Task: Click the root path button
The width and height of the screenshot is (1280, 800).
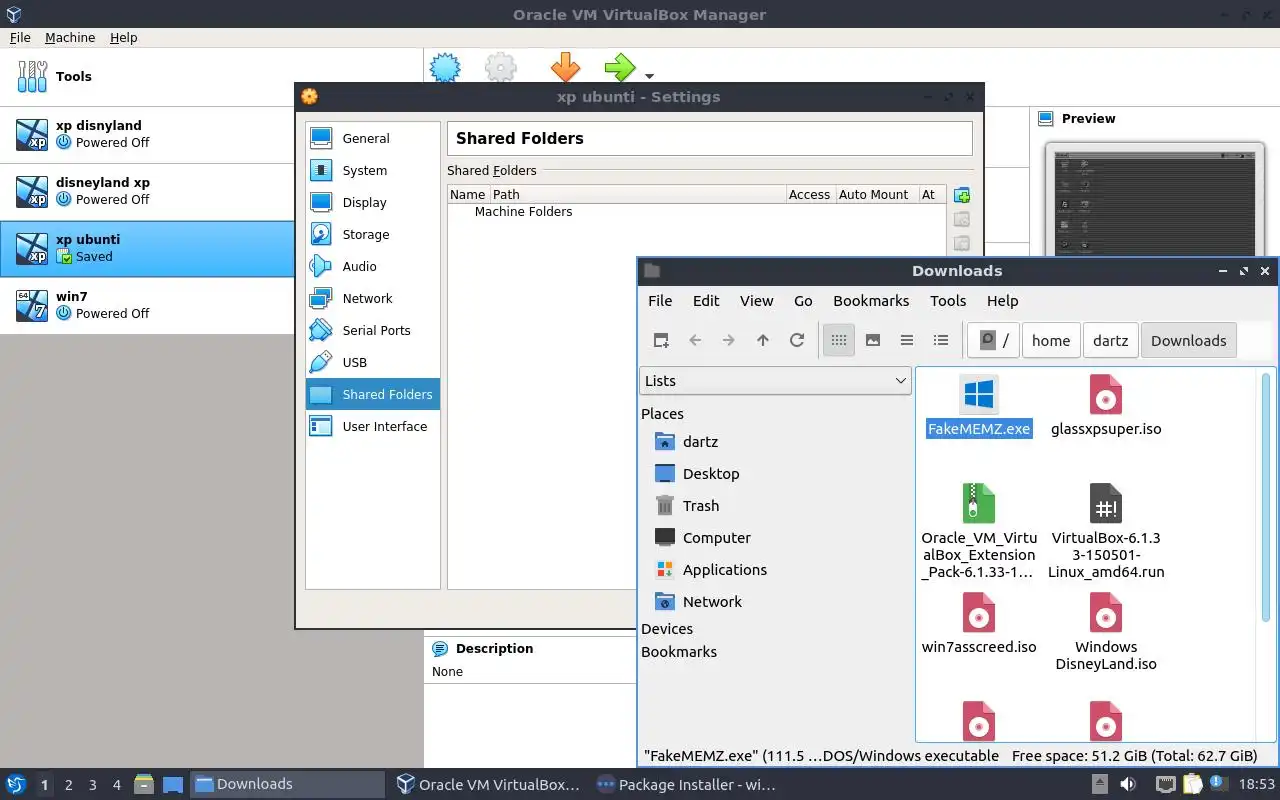Action: [994, 340]
